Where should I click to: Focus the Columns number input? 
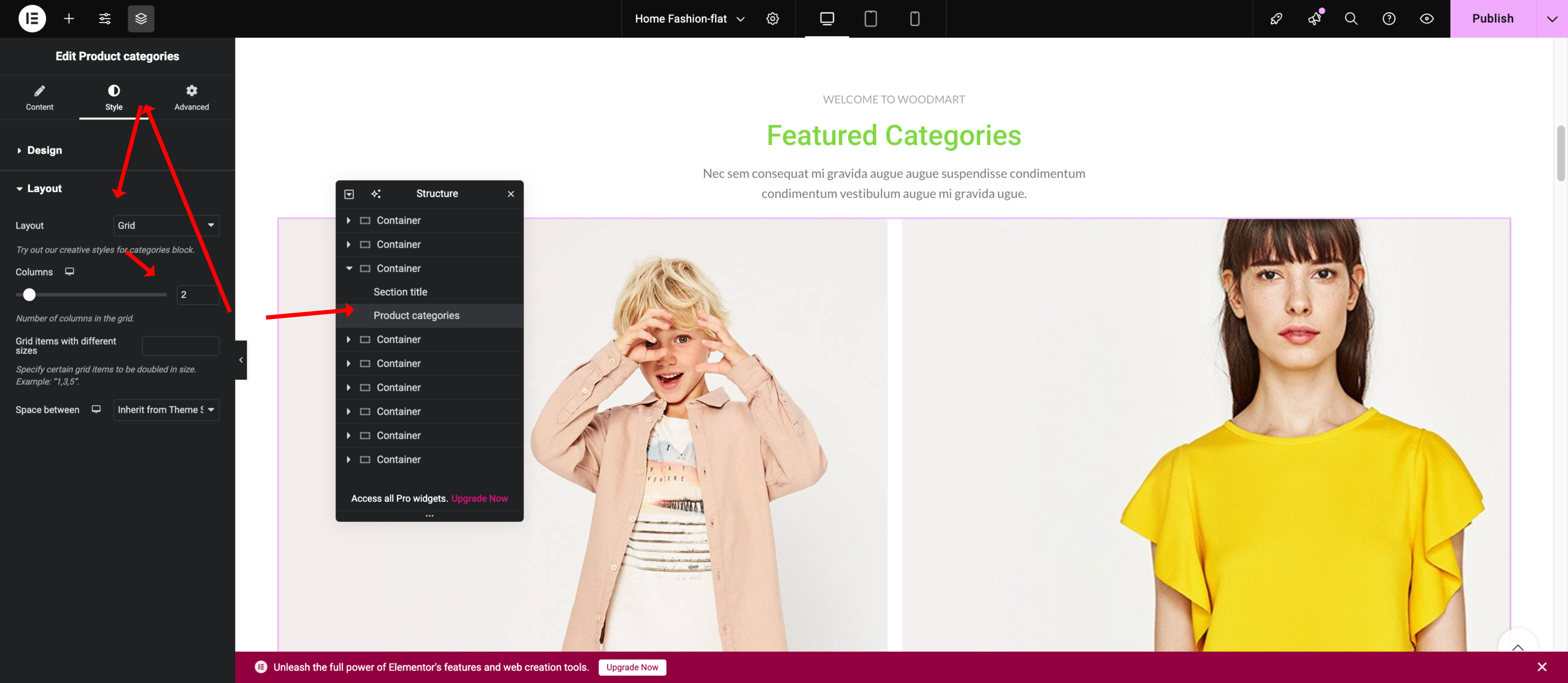[197, 295]
